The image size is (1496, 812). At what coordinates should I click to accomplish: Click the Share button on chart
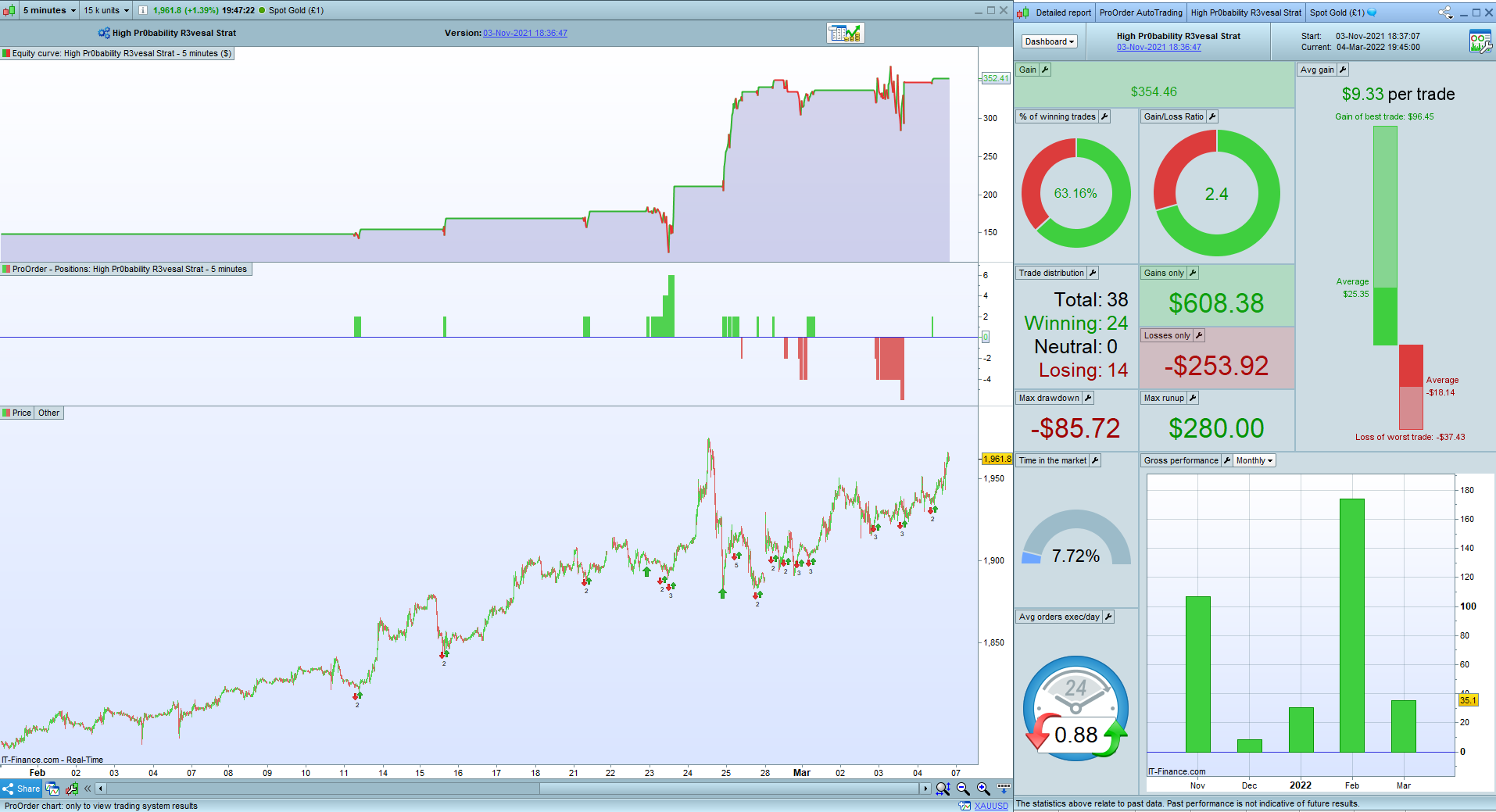click(21, 789)
